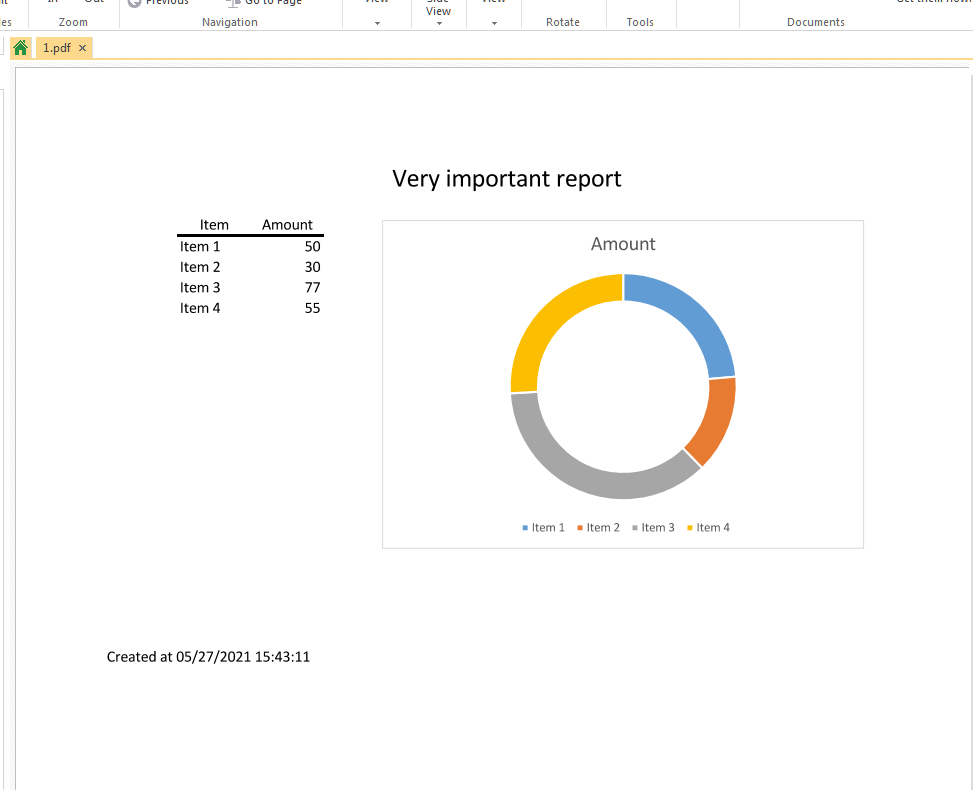Viewport: 973px width, 790px height.
Task: Click the 'Item 2' legend entry
Action: click(x=598, y=527)
